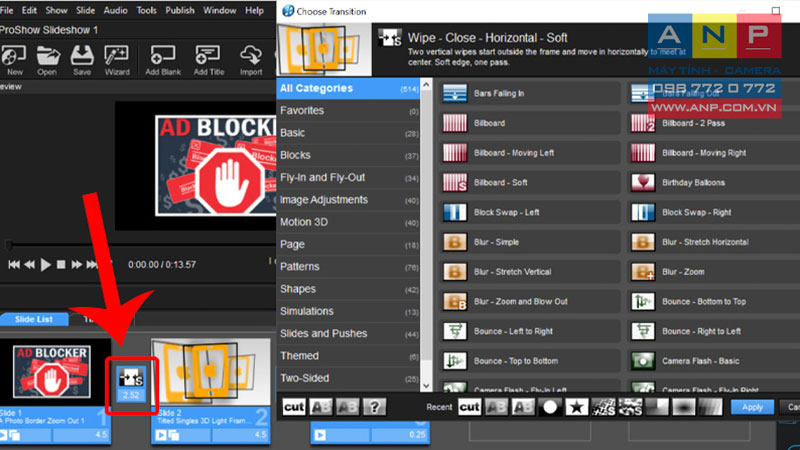
Task: Choose the Blur - Zoom transition
Action: [714, 272]
